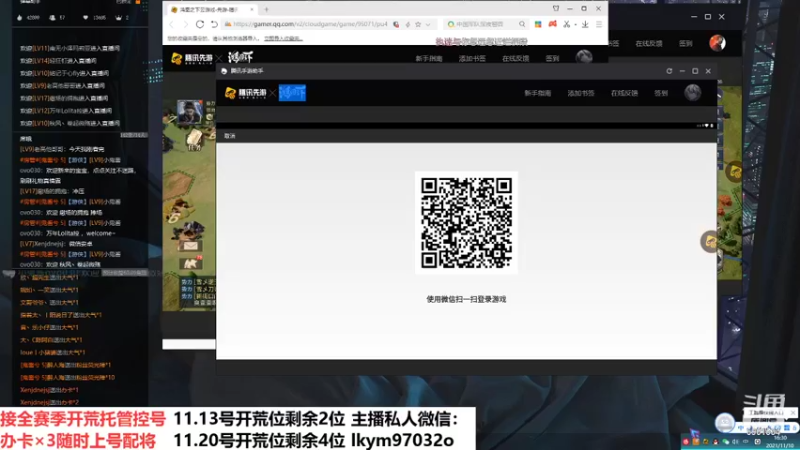Click floating orange orb beside popup edge
Image resolution: width=800 pixels, height=450 pixels.
(x=710, y=242)
